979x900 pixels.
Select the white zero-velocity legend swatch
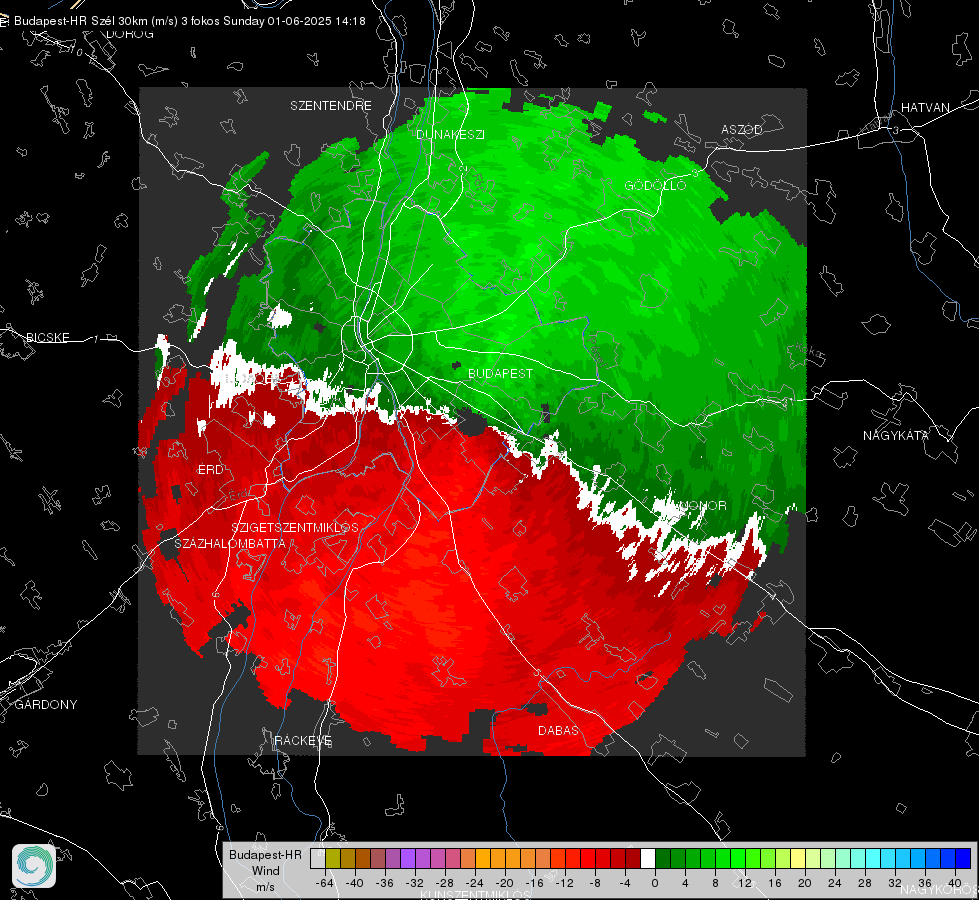(x=648, y=858)
